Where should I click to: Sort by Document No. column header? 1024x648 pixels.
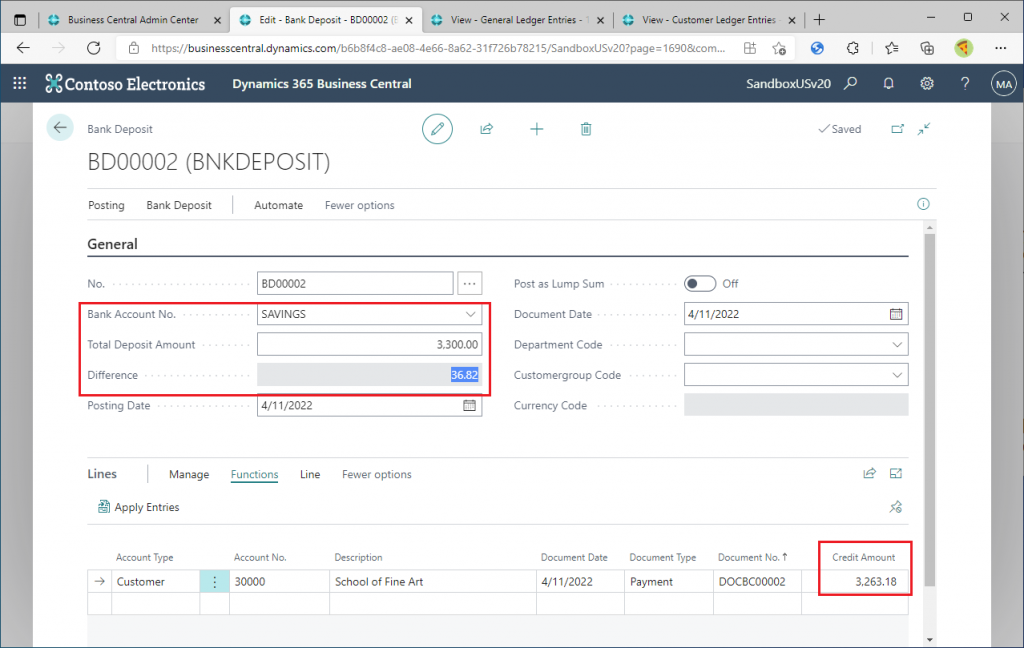tap(752, 557)
